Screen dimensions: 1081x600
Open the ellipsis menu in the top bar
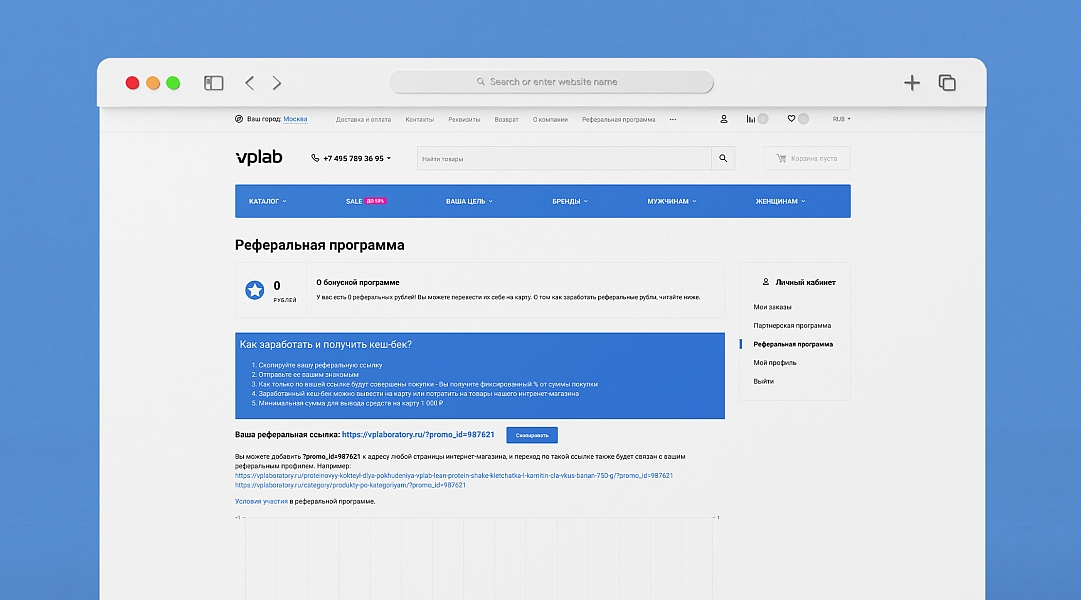pos(672,118)
